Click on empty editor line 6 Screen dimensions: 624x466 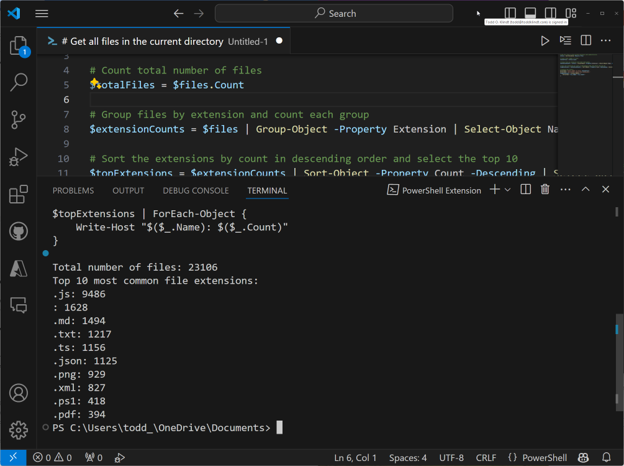tap(322, 99)
